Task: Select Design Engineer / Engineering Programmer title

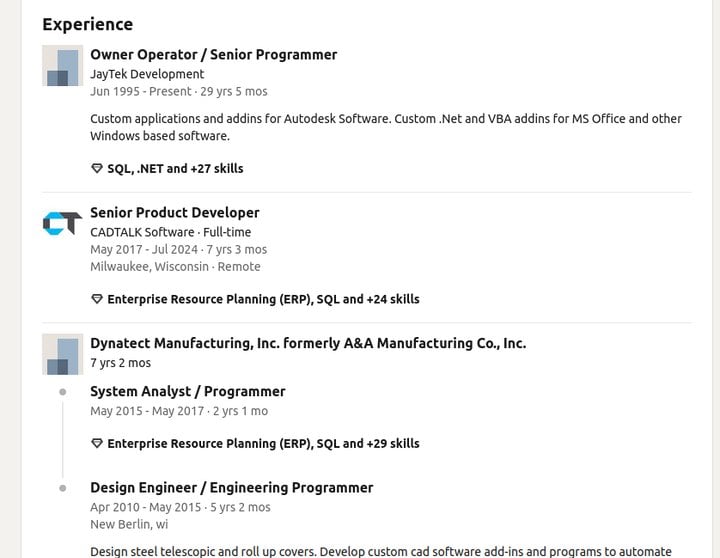Action: pos(231,487)
